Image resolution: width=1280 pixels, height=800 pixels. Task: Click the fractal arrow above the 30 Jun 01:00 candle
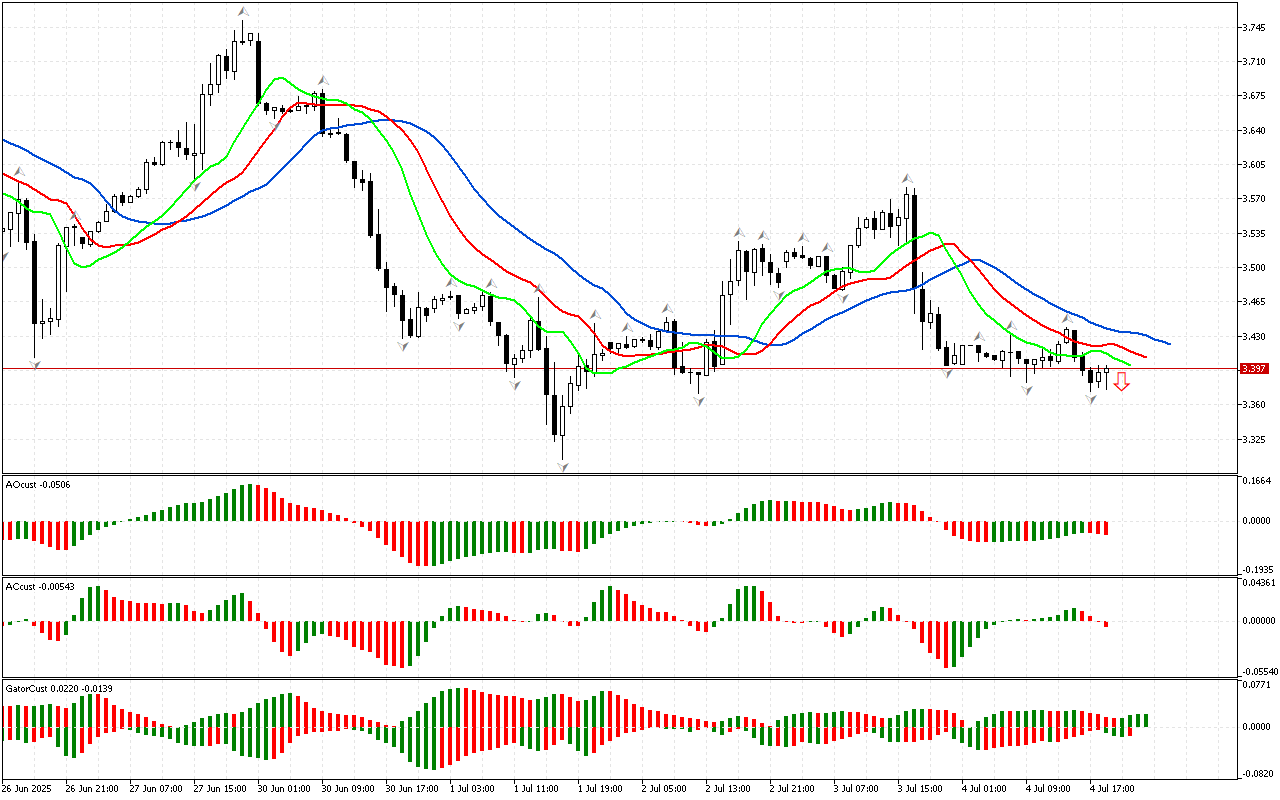click(322, 80)
